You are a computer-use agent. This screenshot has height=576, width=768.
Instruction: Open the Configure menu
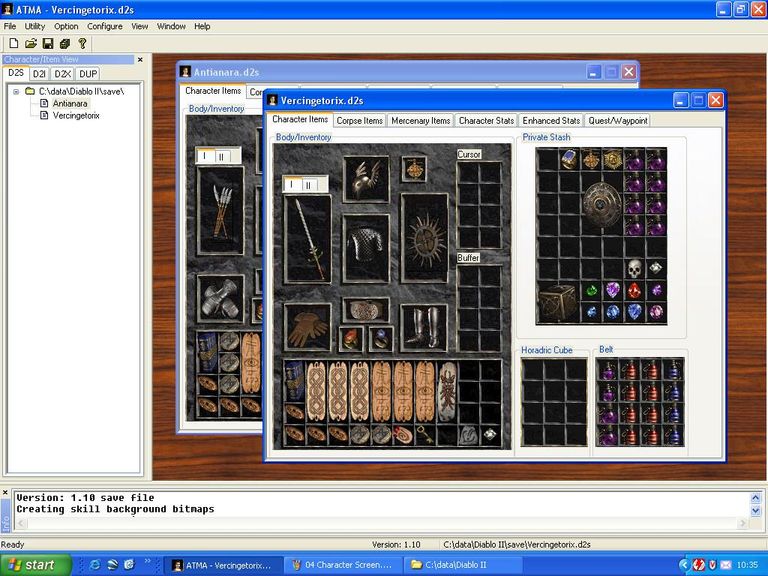click(105, 26)
